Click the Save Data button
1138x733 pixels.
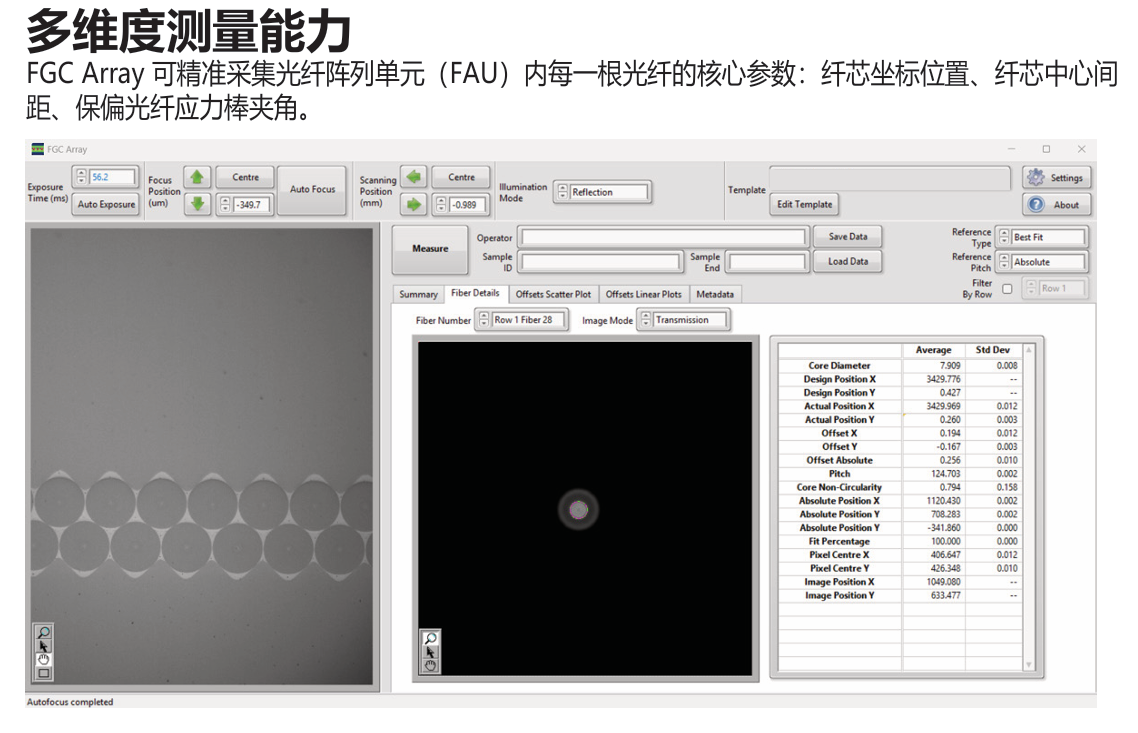click(x=848, y=237)
